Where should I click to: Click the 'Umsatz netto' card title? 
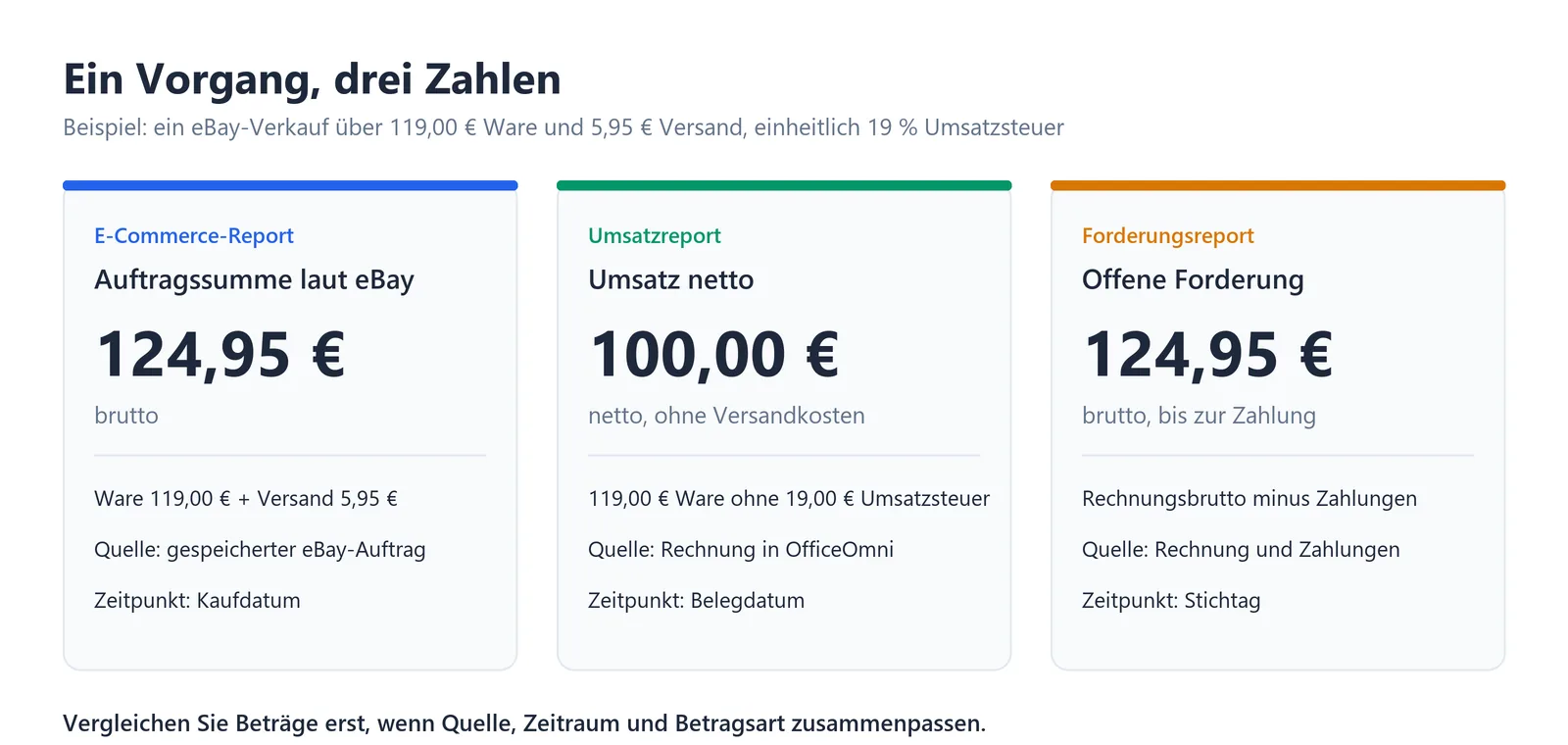pyautogui.click(x=671, y=280)
